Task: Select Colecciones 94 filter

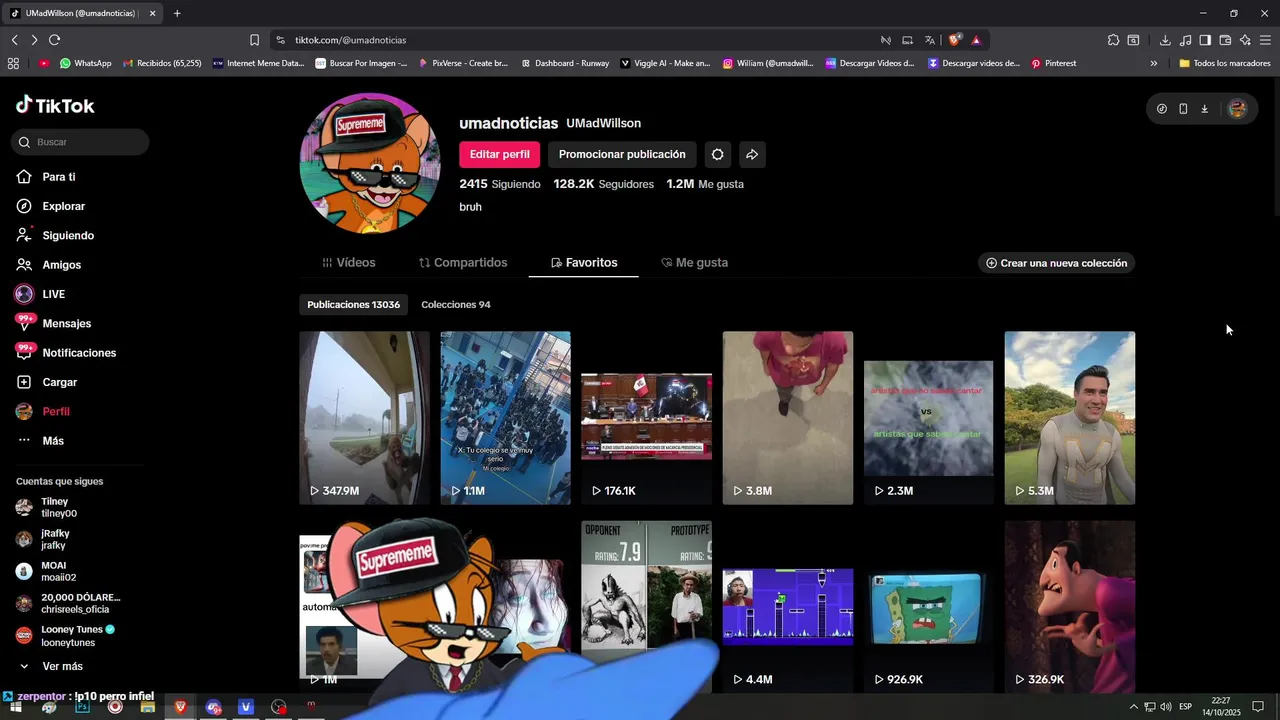Action: (456, 304)
